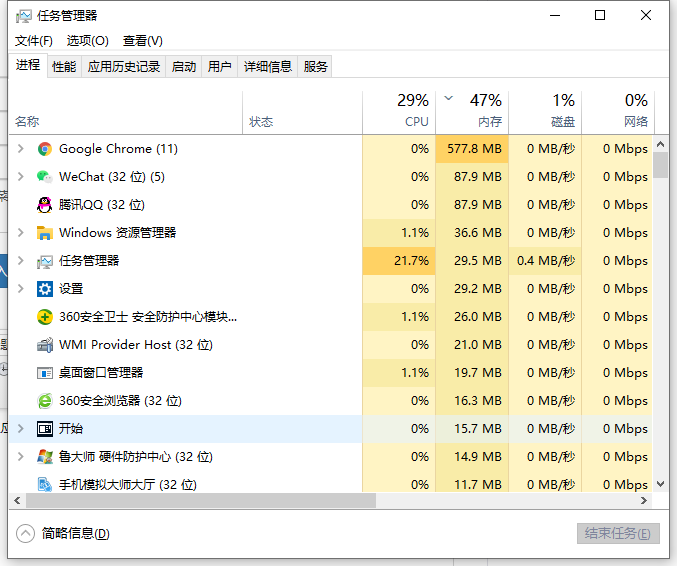Select the Windows 资源管理器 folder icon
677x566 pixels.
coord(44,233)
